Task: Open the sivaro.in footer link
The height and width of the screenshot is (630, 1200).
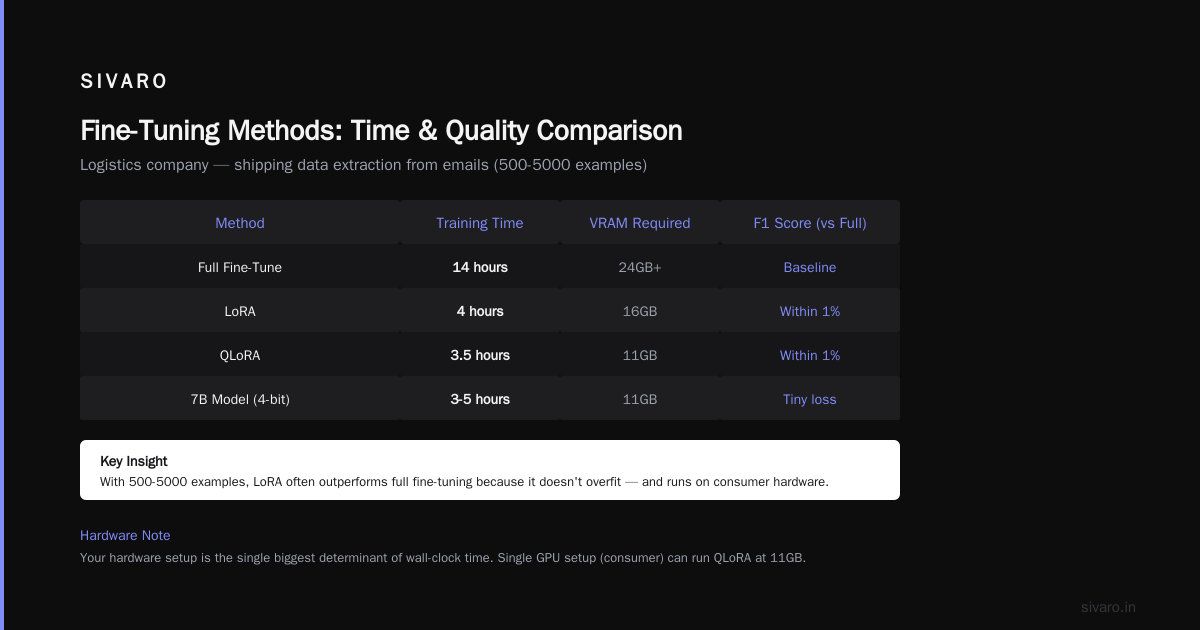Action: tap(1109, 607)
